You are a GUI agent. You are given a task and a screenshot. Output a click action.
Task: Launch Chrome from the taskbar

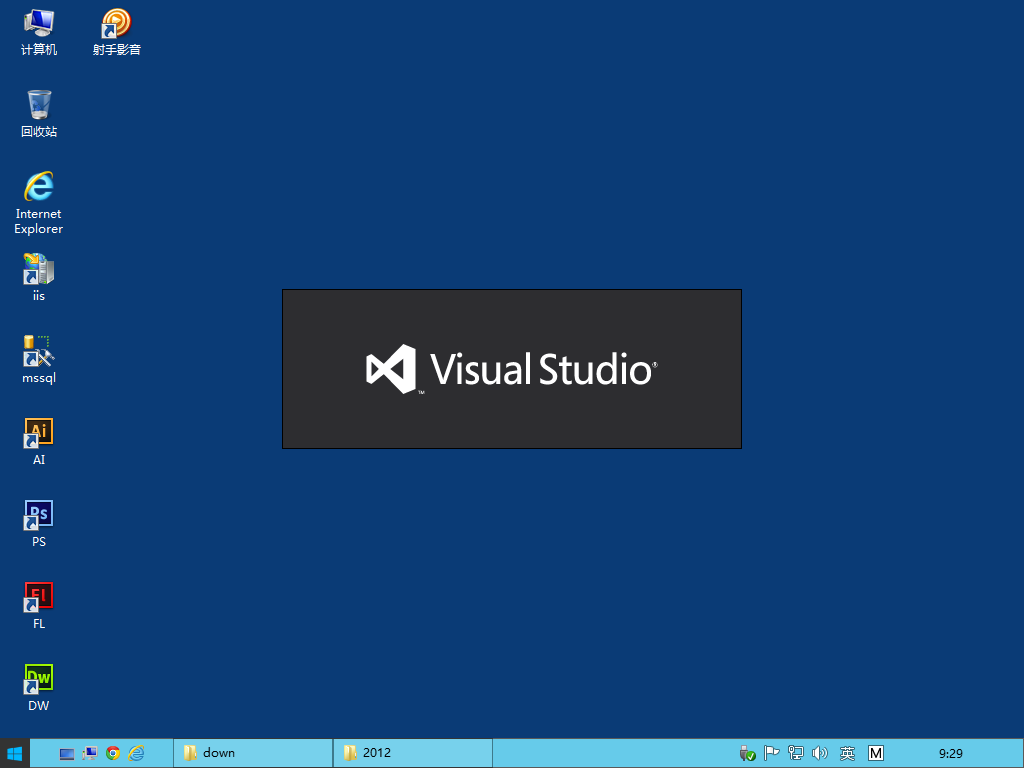[x=113, y=754]
